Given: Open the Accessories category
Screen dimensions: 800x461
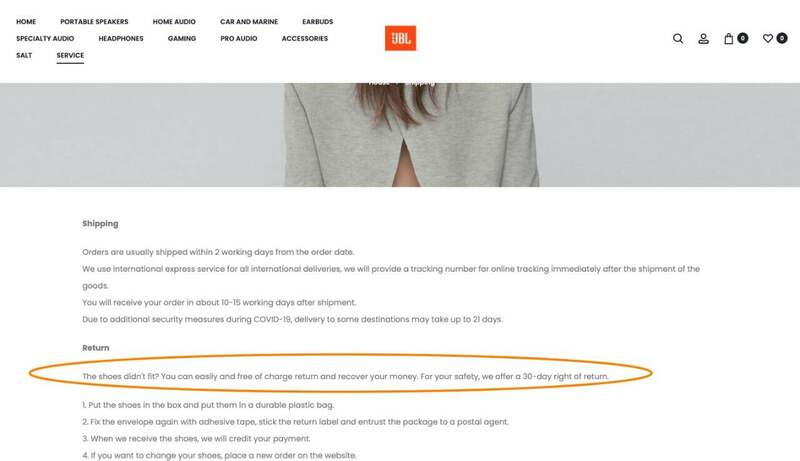Looking at the screenshot, I should point(305,38).
